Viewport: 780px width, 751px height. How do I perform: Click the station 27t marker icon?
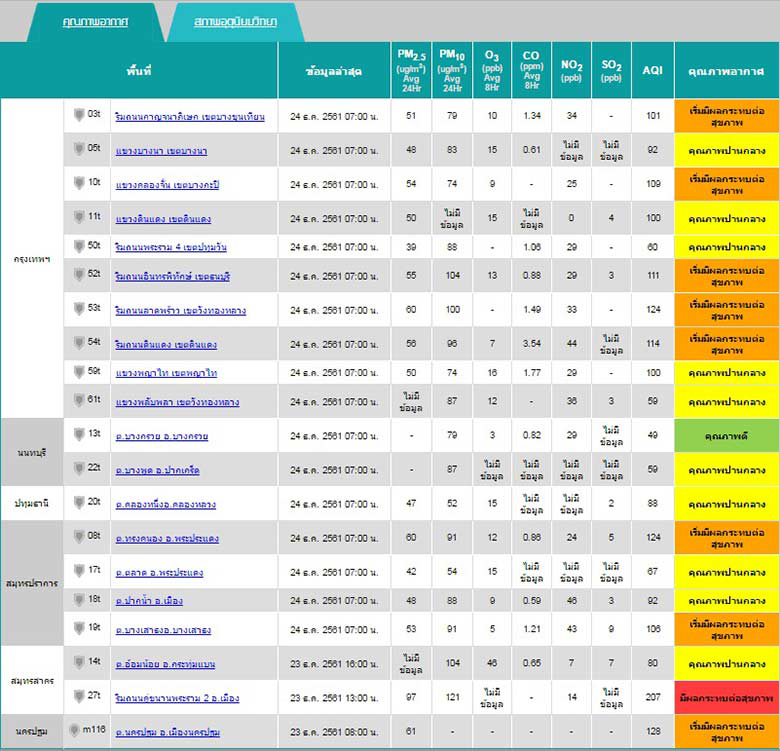[x=80, y=696]
